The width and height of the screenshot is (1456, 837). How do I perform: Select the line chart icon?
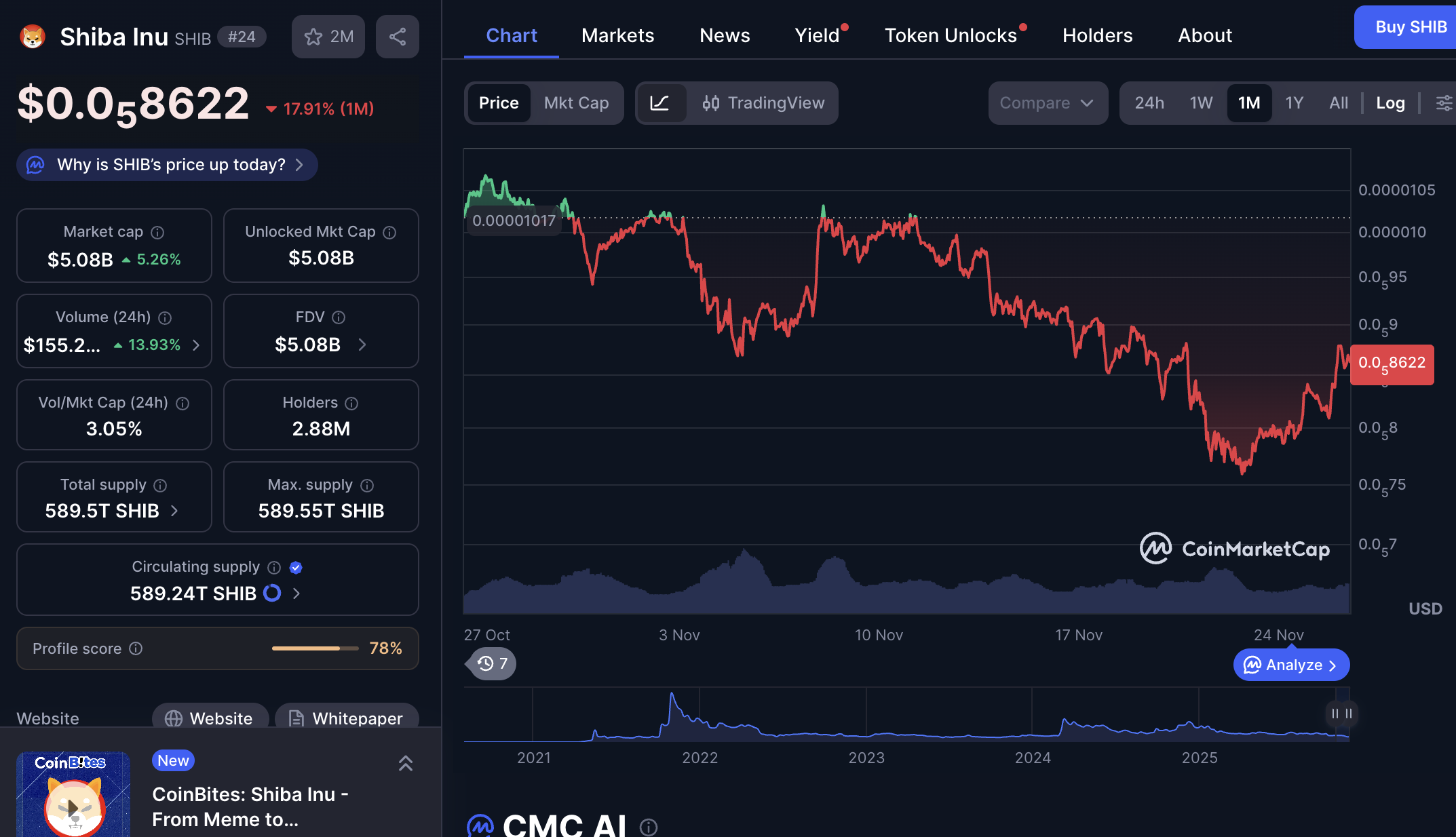(x=659, y=103)
